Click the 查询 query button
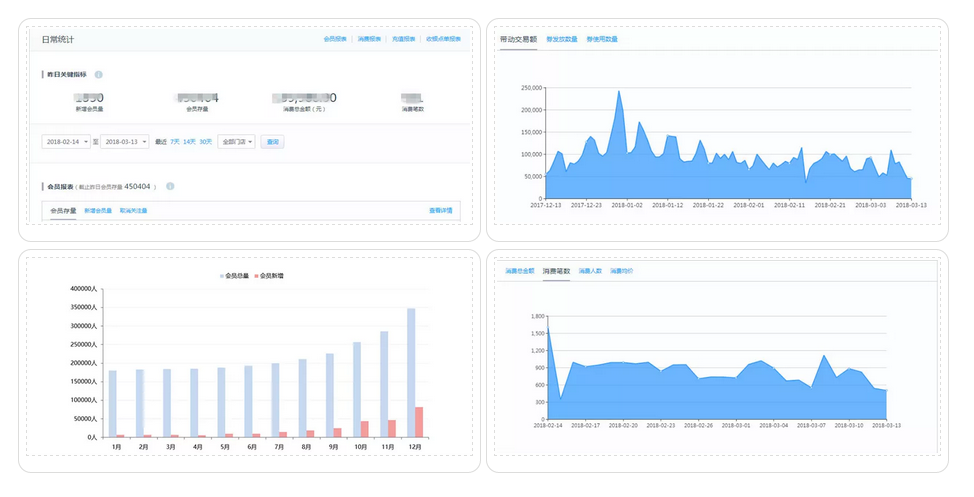The height and width of the screenshot is (497, 974). (272, 142)
